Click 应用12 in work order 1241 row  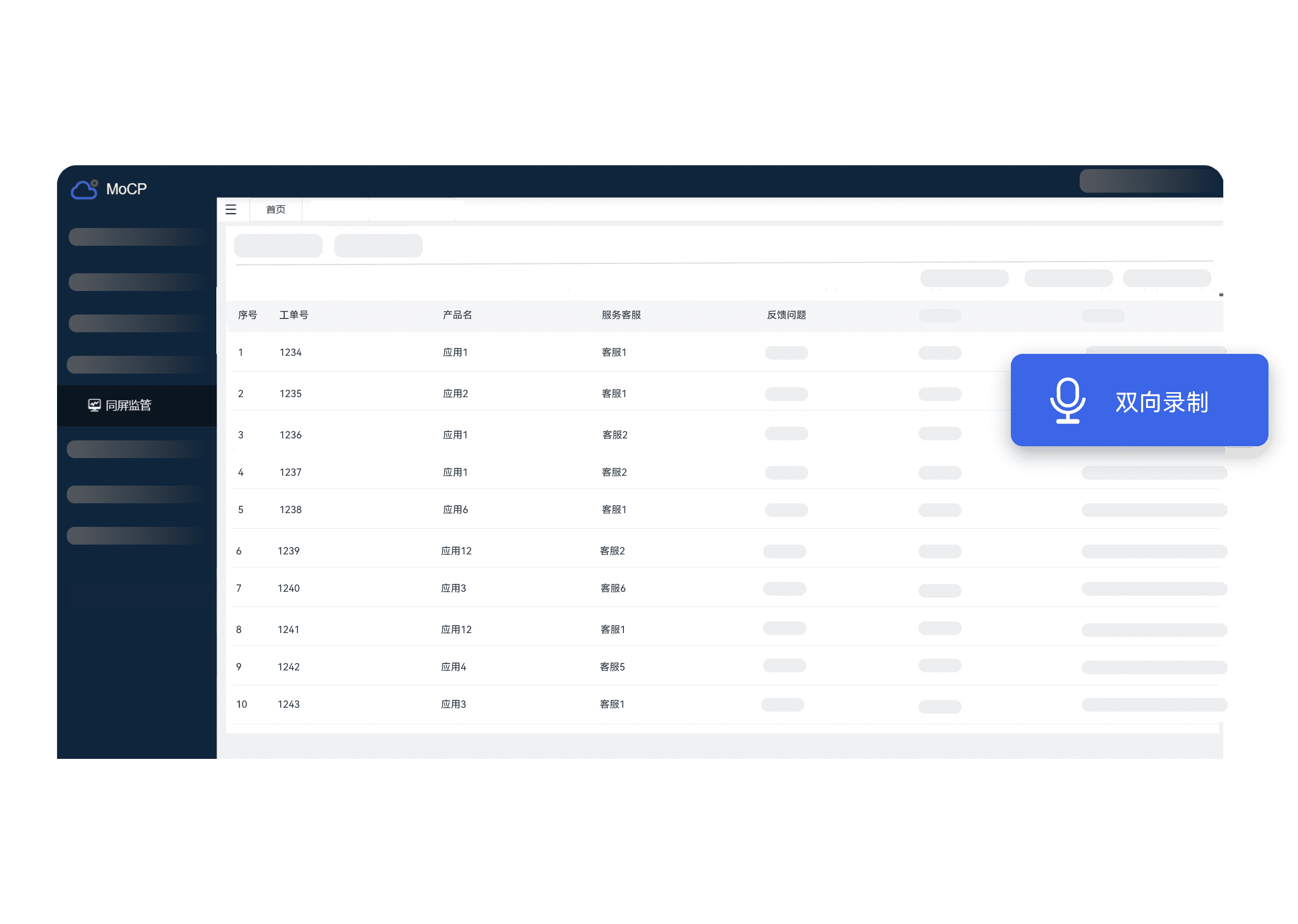[x=456, y=629]
